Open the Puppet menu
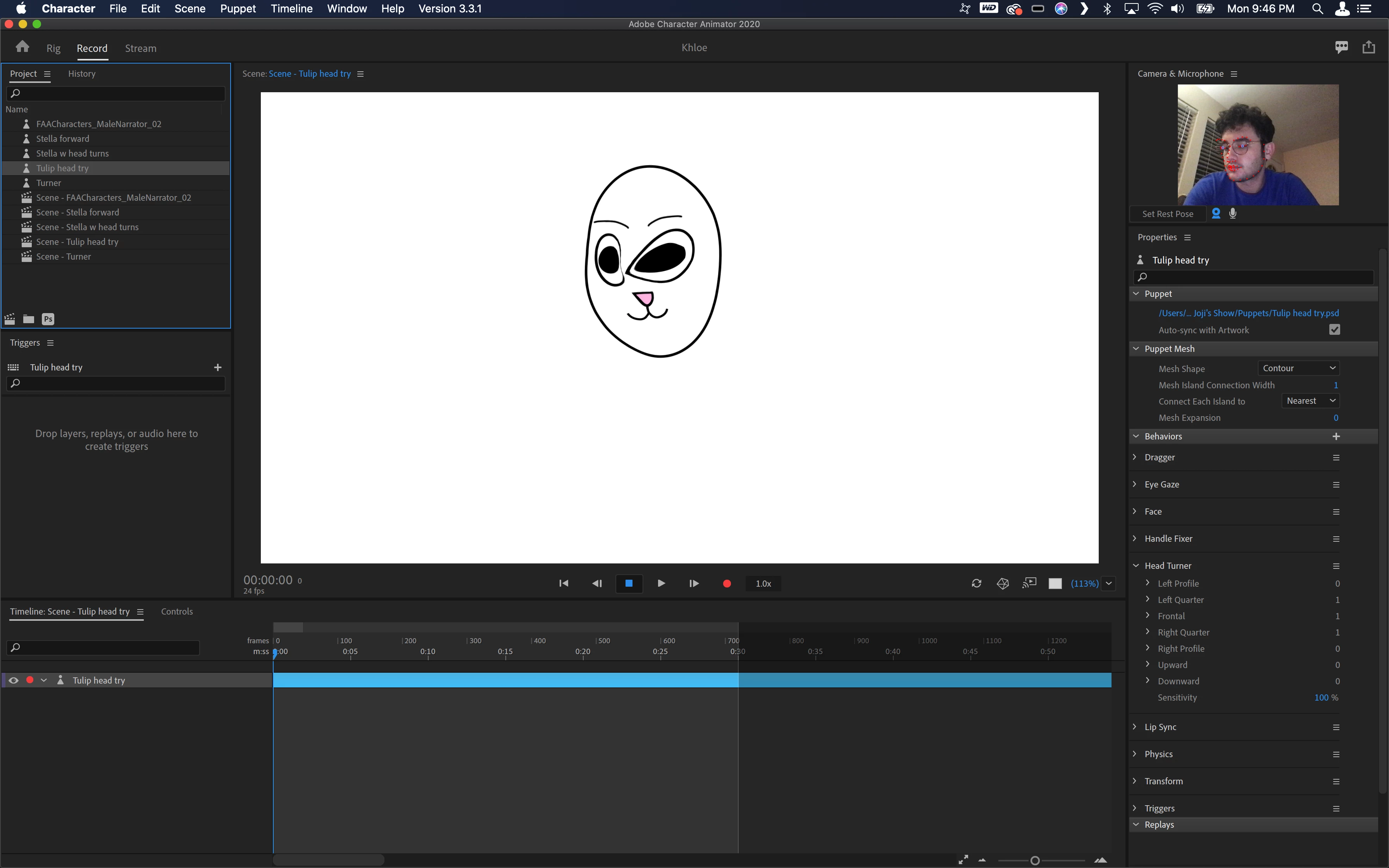Screen dimensions: 1389x868 (x=238, y=9)
